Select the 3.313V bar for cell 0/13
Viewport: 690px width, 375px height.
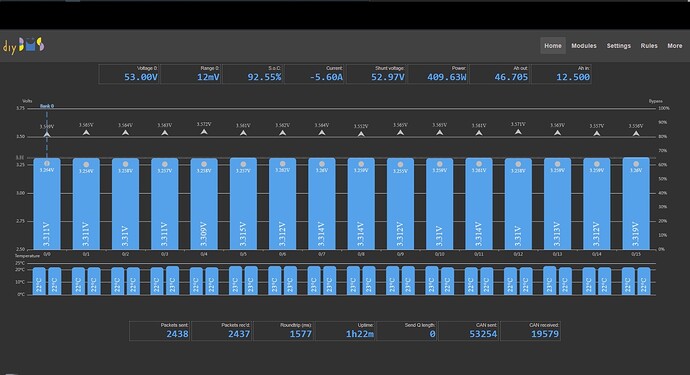[x=558, y=204]
